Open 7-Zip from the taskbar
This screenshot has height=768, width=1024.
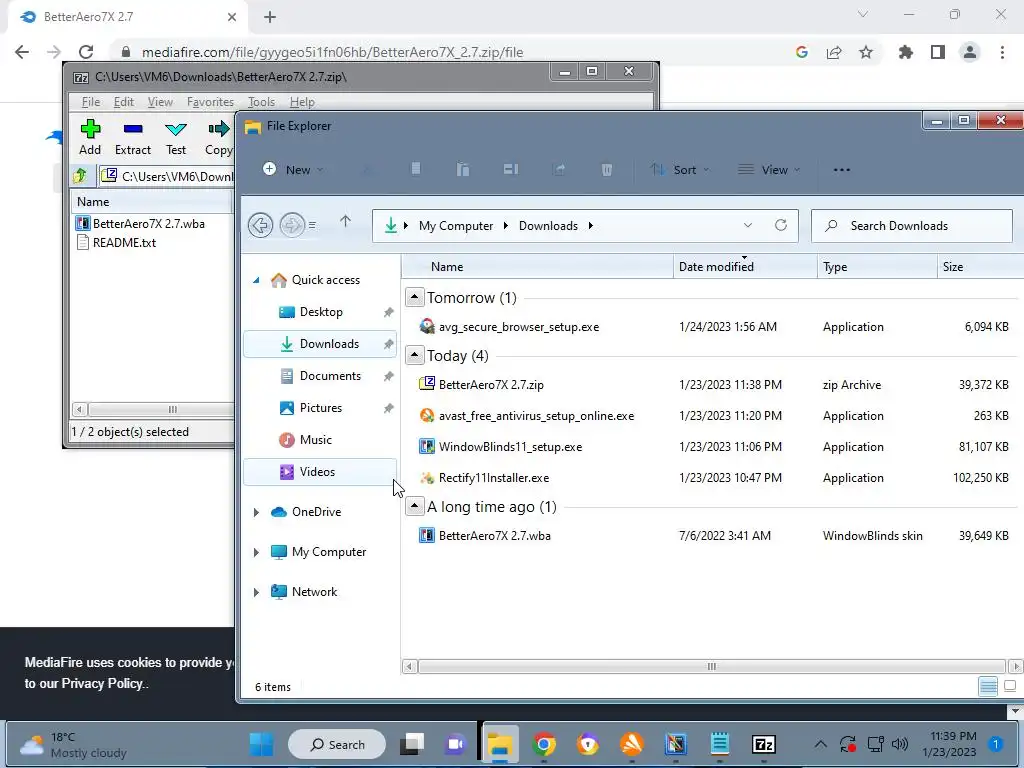763,744
